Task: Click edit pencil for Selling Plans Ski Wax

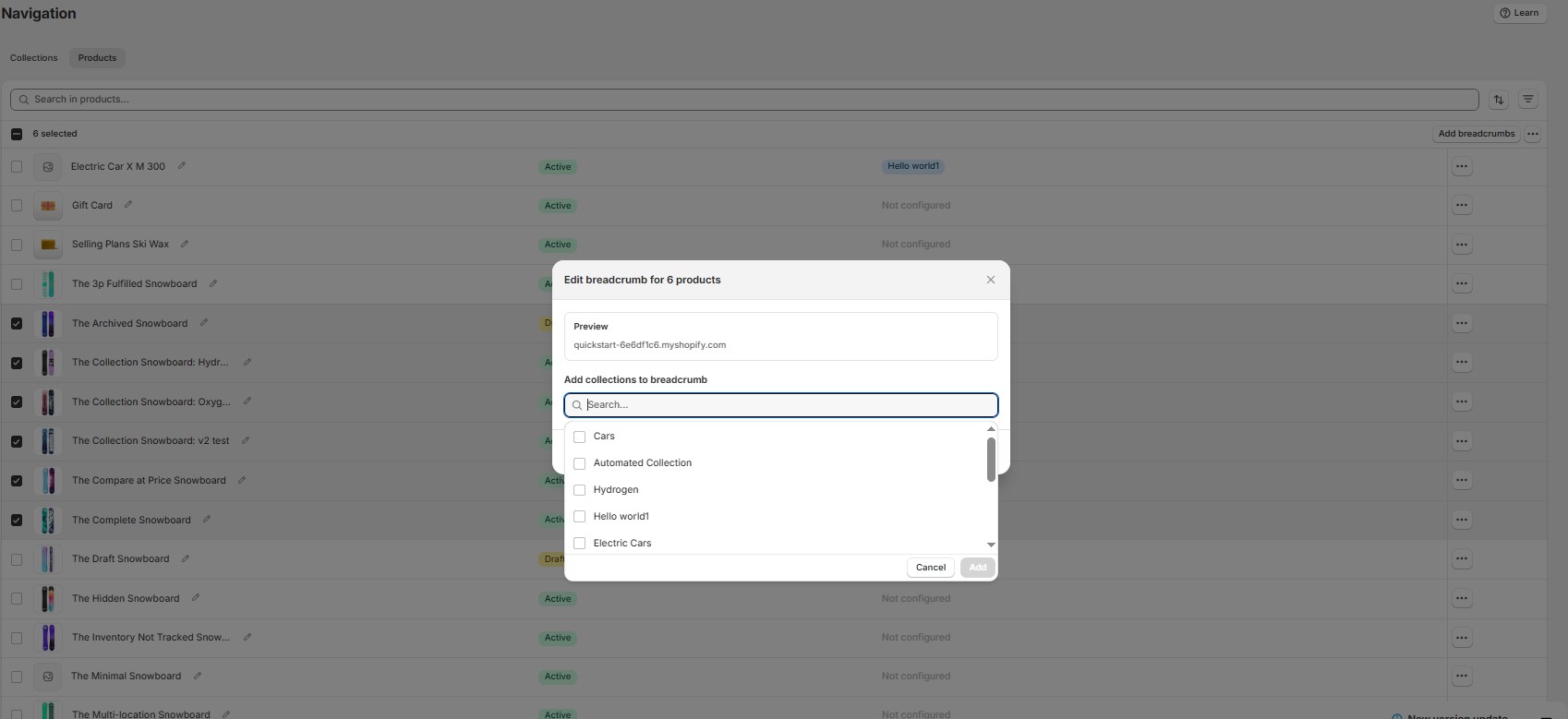Action: [185, 244]
